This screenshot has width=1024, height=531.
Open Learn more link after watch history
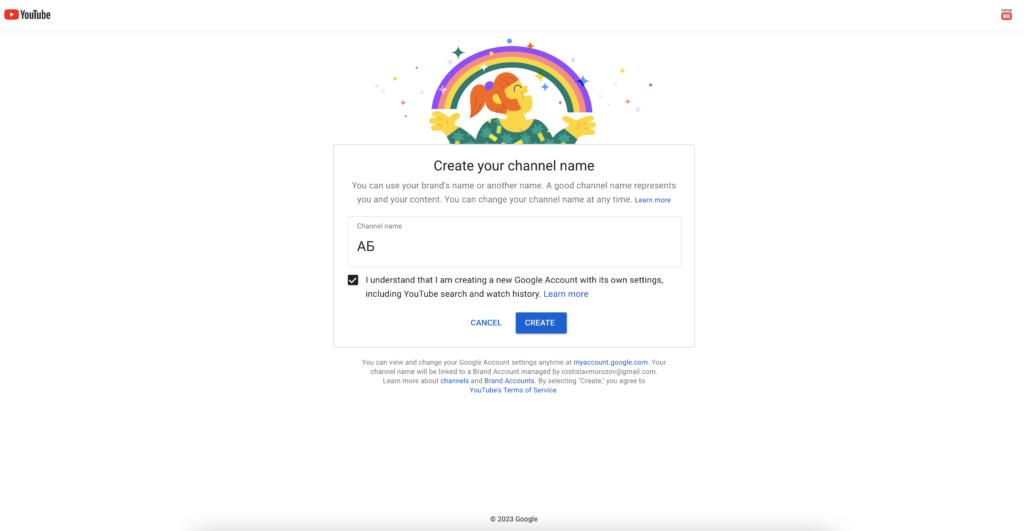point(566,294)
